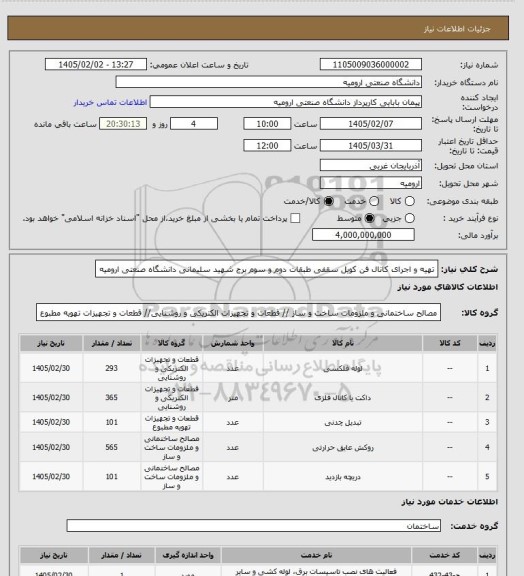Screen dimensions: 524x576
Task: Click the delivery province field آذربایجان غربی
Action: (371, 165)
